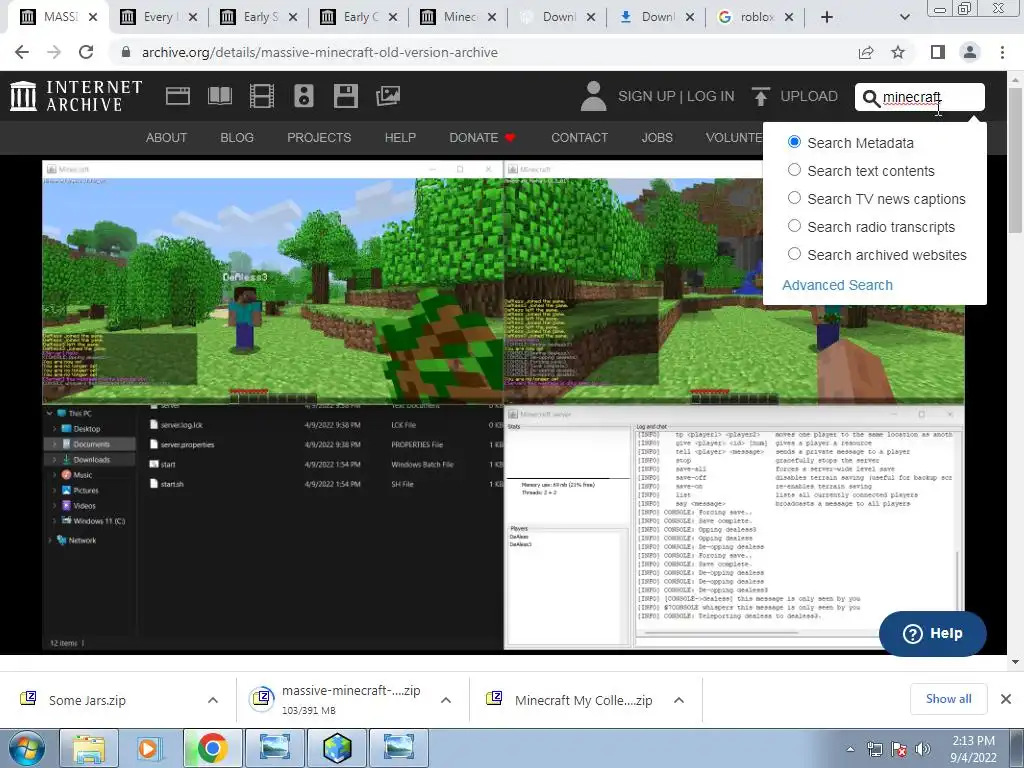The width and height of the screenshot is (1024, 768).
Task: Close the downloads bar
Action: coord(1006,699)
